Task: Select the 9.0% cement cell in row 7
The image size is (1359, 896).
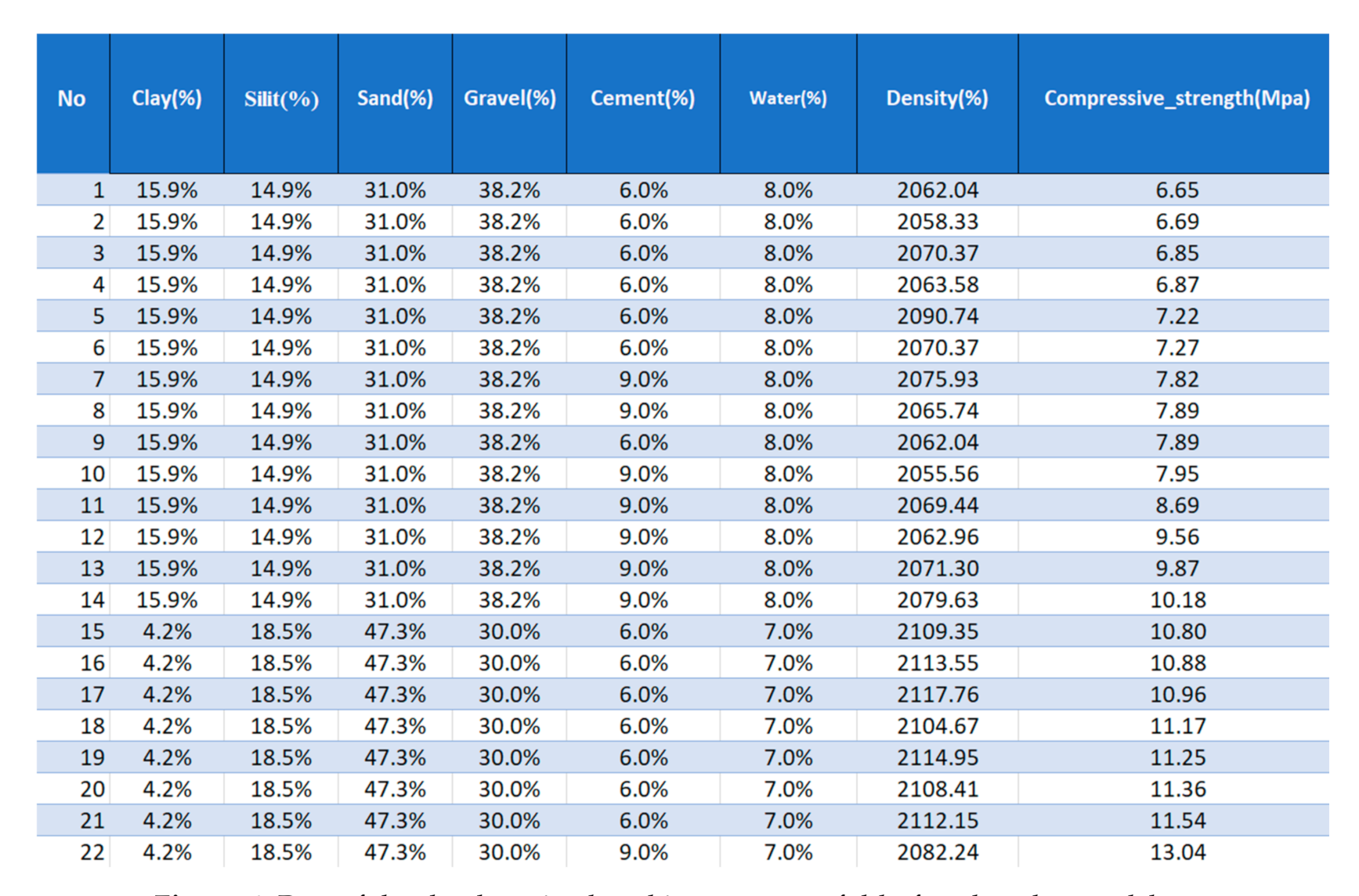Action: [643, 380]
